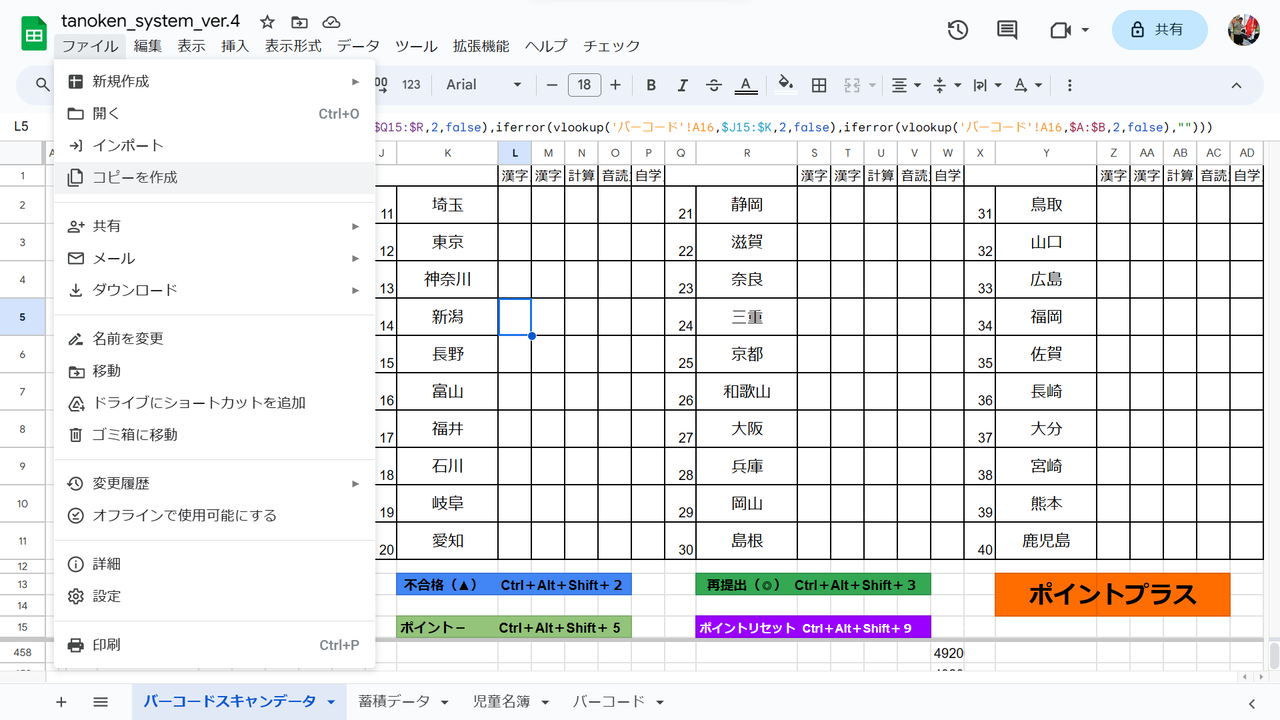Click the font size field showing 18

[585, 85]
